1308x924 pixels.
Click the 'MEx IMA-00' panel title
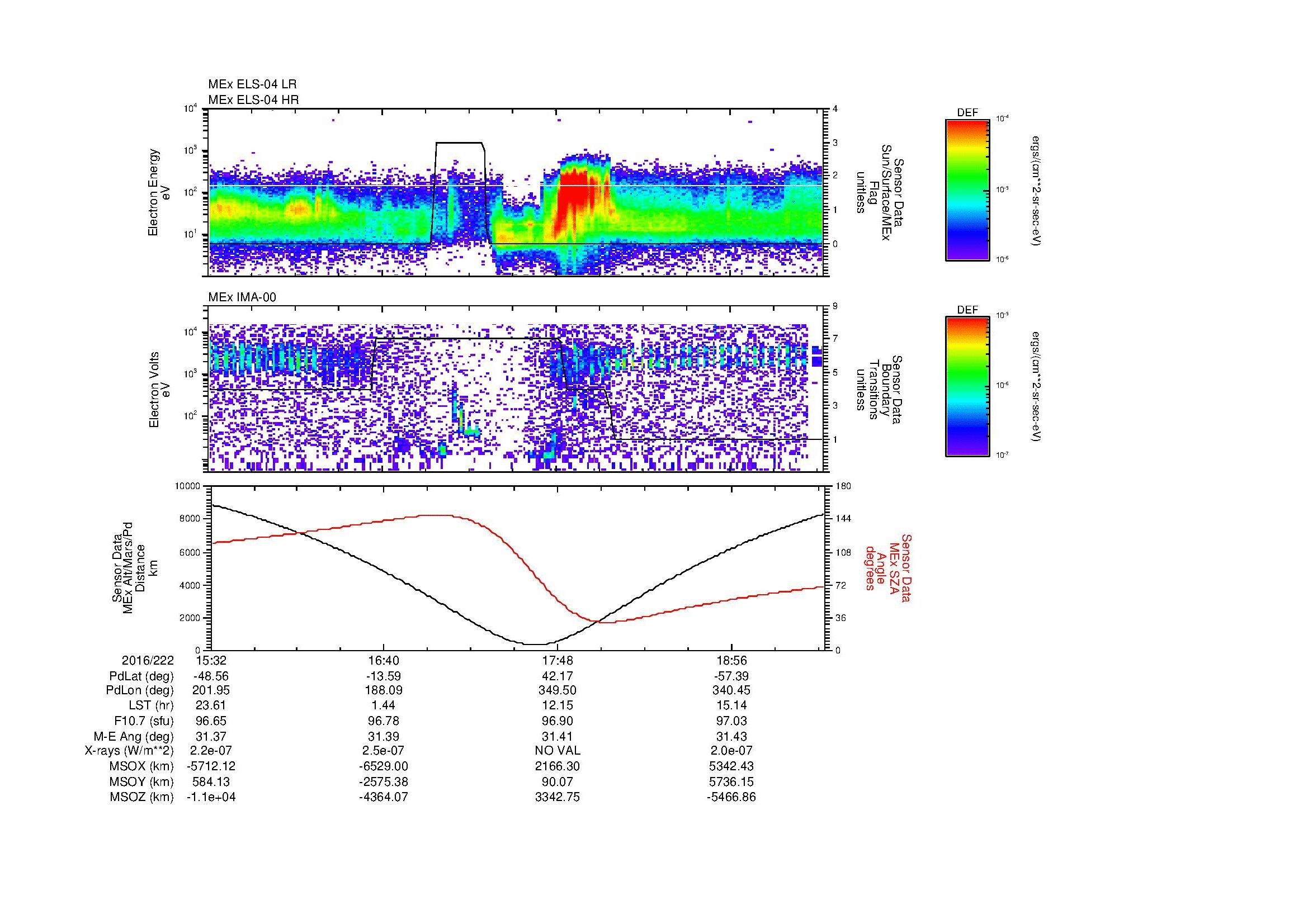click(242, 297)
